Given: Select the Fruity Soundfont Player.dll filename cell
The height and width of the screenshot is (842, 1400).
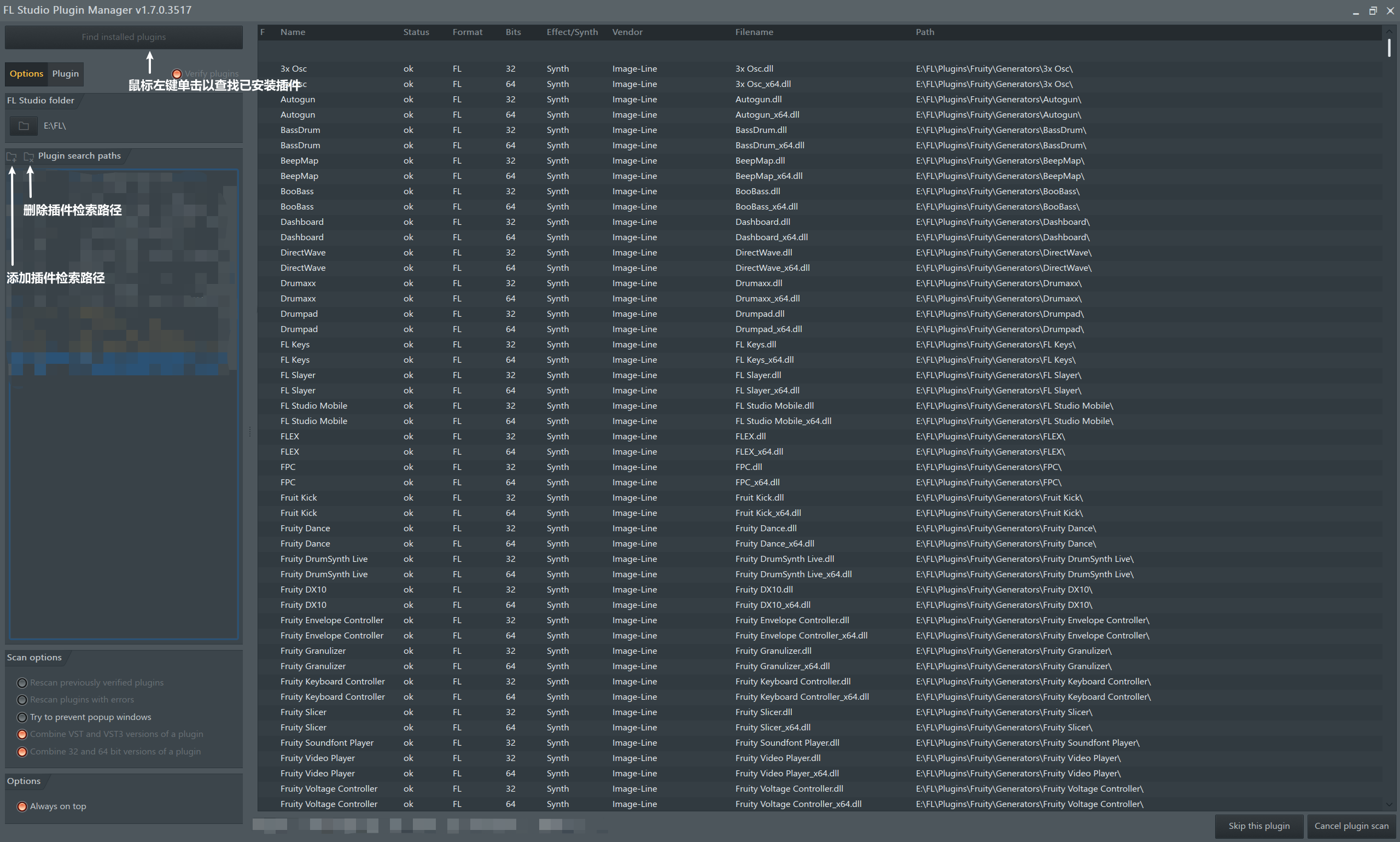Looking at the screenshot, I should (787, 743).
